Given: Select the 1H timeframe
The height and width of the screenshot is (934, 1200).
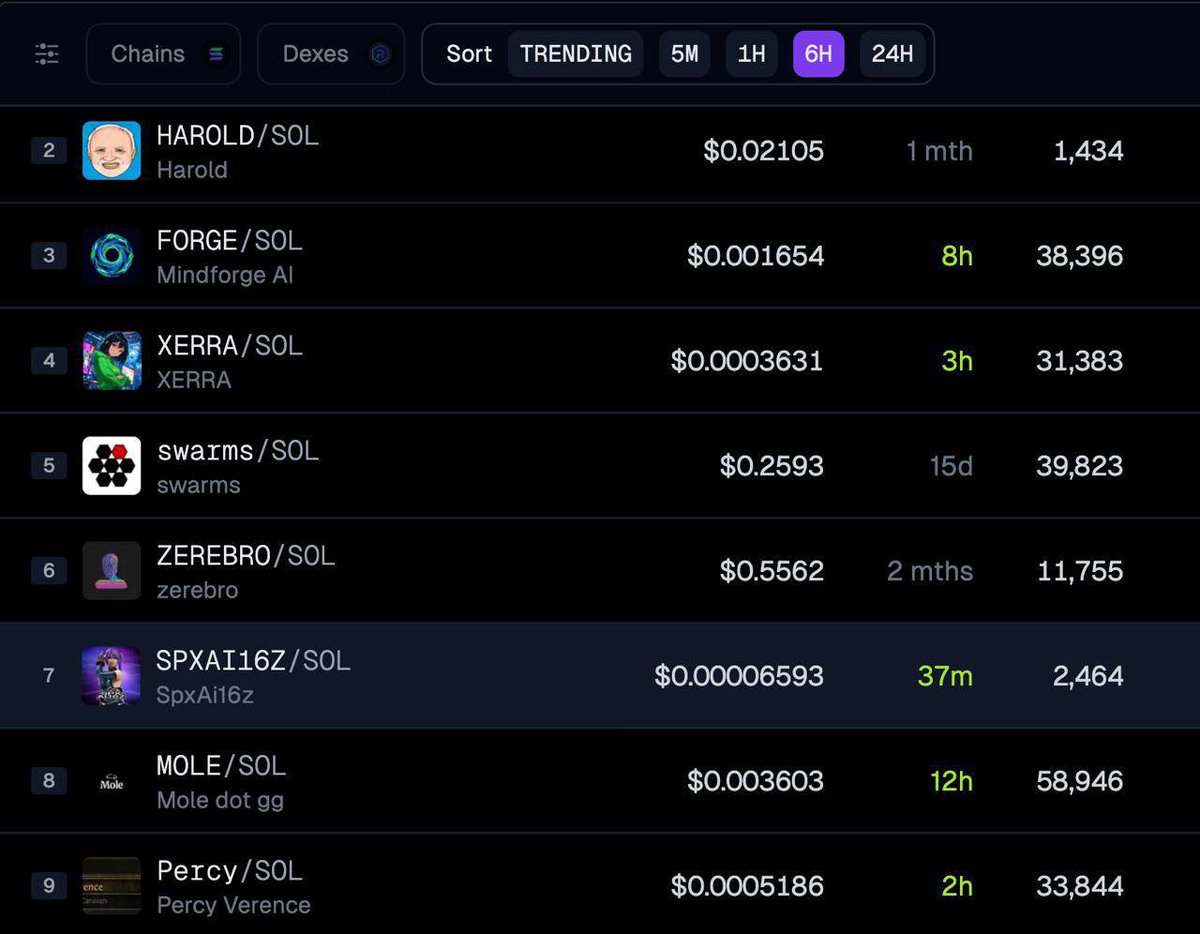Looking at the screenshot, I should [751, 54].
